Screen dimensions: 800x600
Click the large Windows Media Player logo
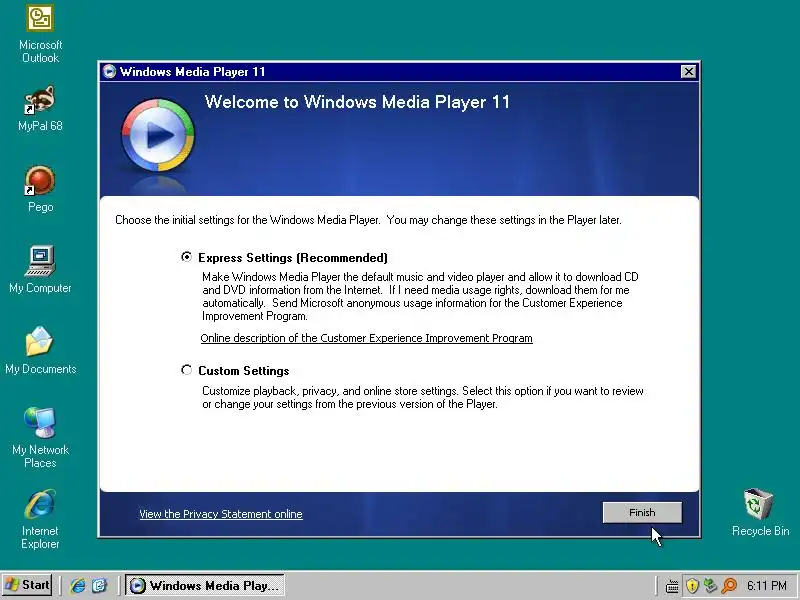(x=158, y=135)
